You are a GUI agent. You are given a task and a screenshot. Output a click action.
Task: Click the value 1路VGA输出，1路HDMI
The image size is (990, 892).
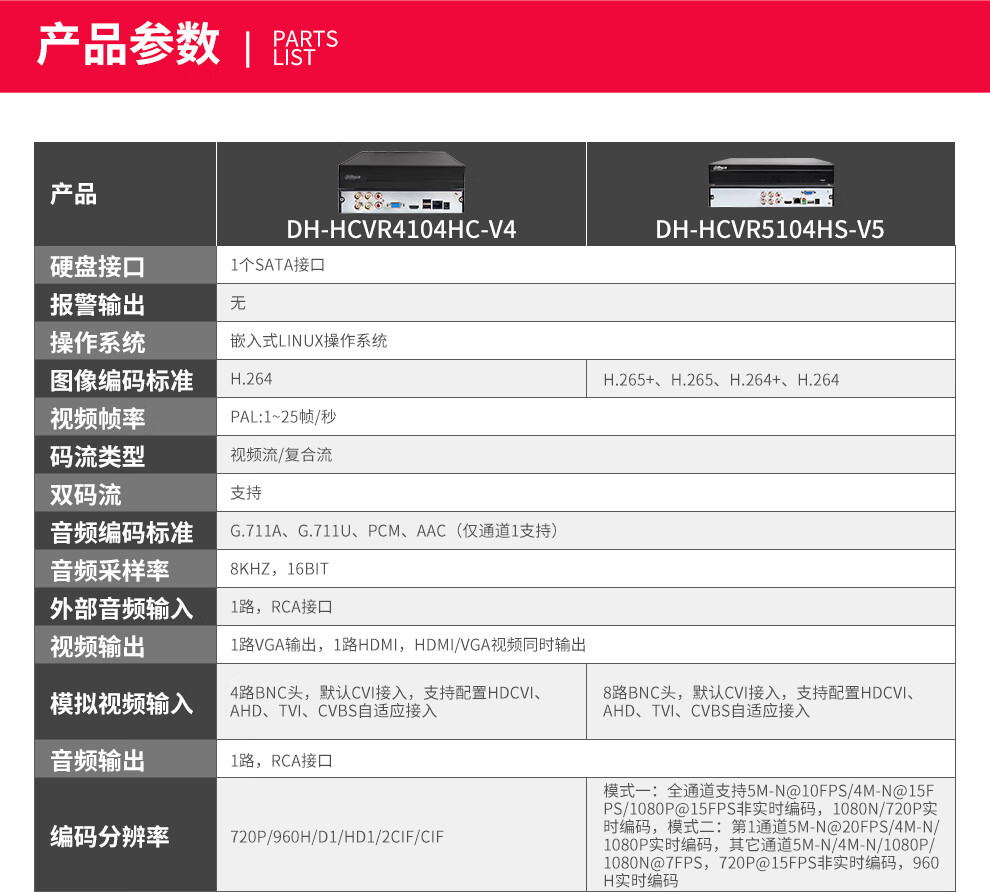[314, 645]
